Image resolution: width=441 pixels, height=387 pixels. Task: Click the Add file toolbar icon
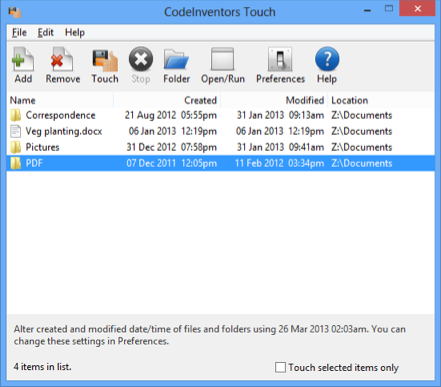pos(23,59)
